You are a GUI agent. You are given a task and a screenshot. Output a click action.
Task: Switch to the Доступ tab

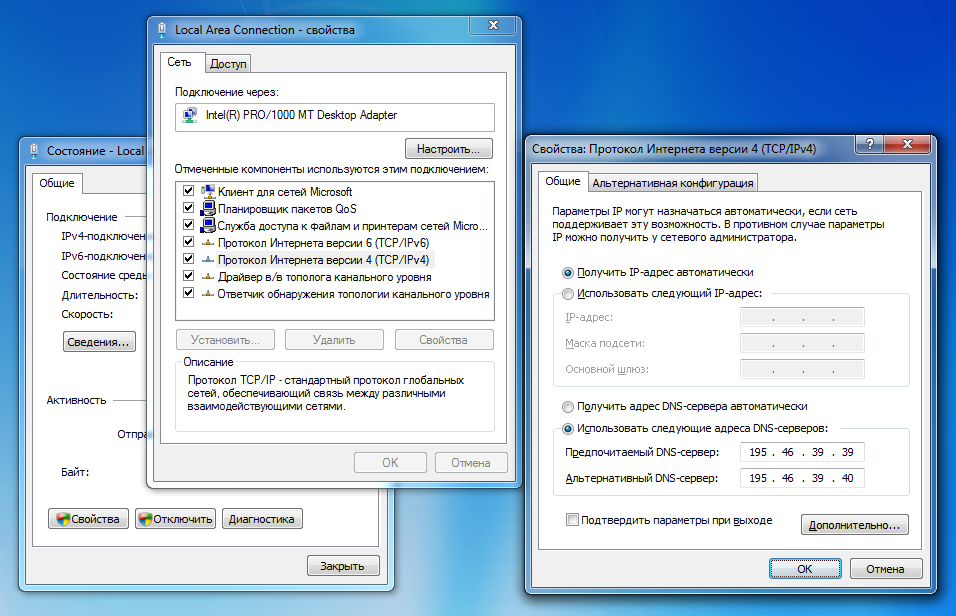click(x=228, y=64)
